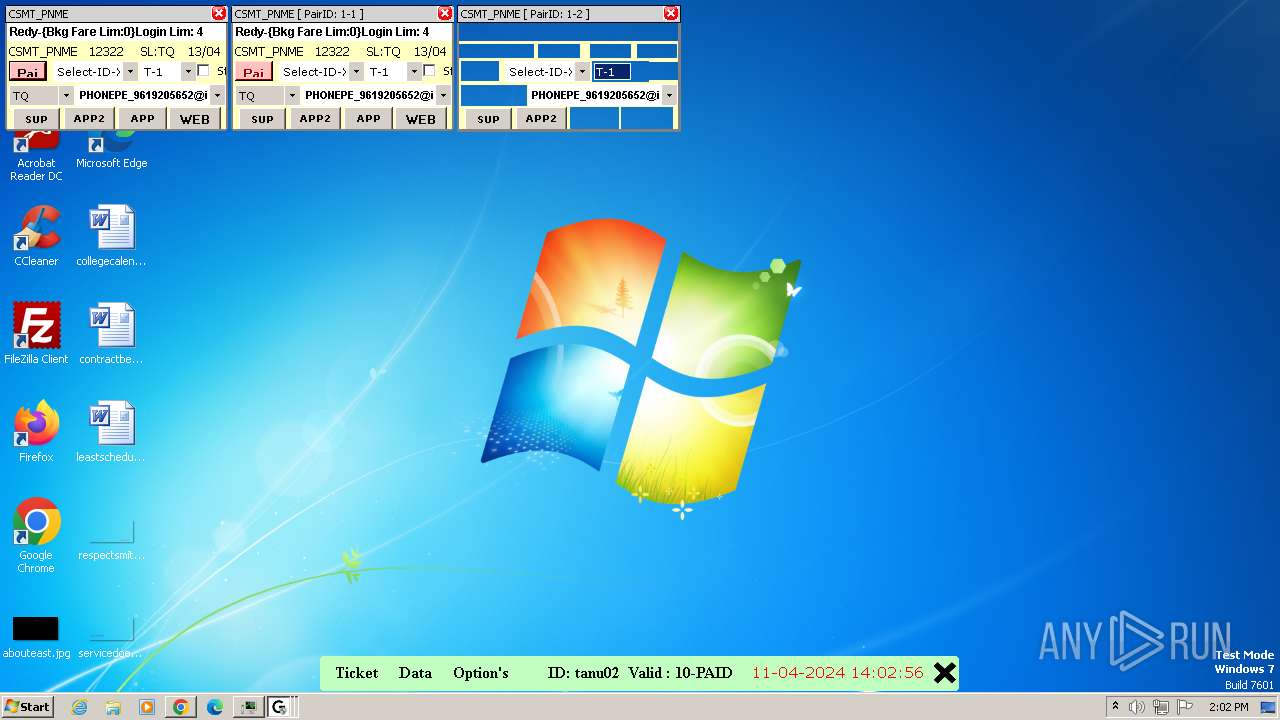Viewport: 1280px width, 720px height.
Task: Click Pai button in first CSMT_PNME window
Action: pos(28,72)
